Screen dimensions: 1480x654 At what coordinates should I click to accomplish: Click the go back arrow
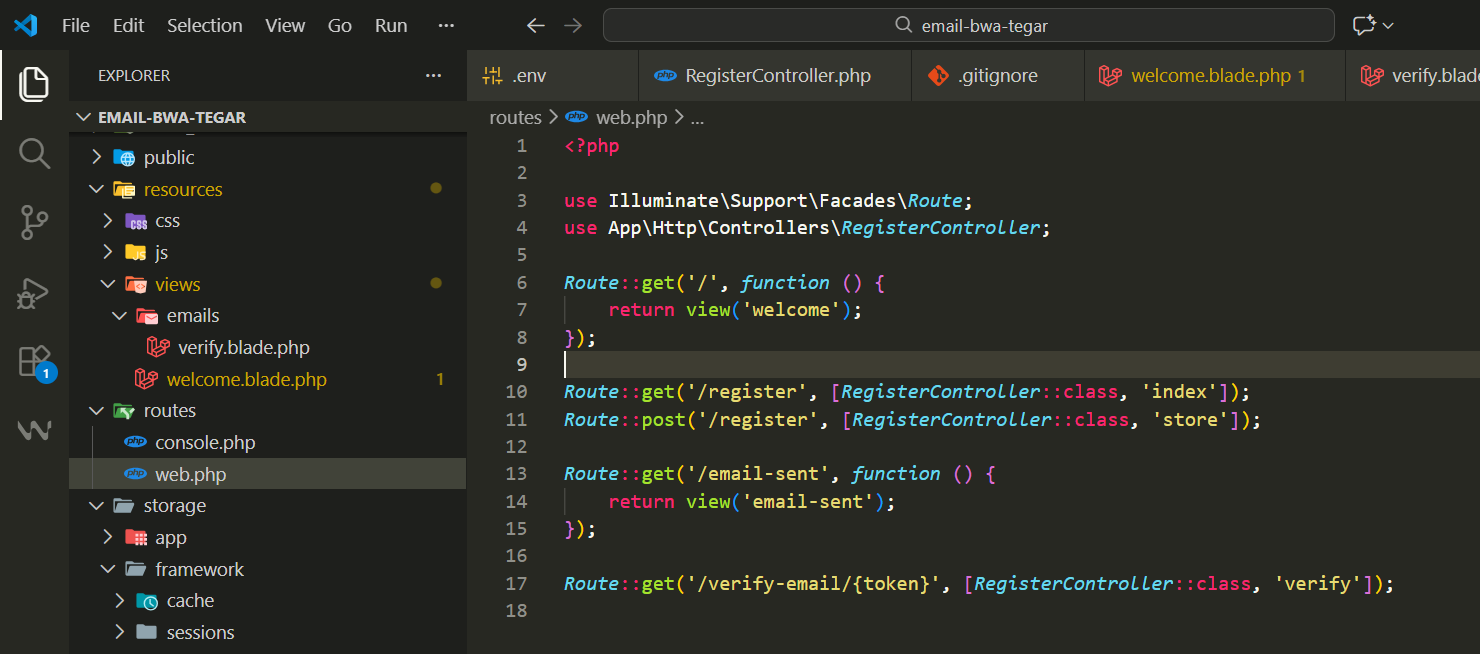tap(536, 26)
